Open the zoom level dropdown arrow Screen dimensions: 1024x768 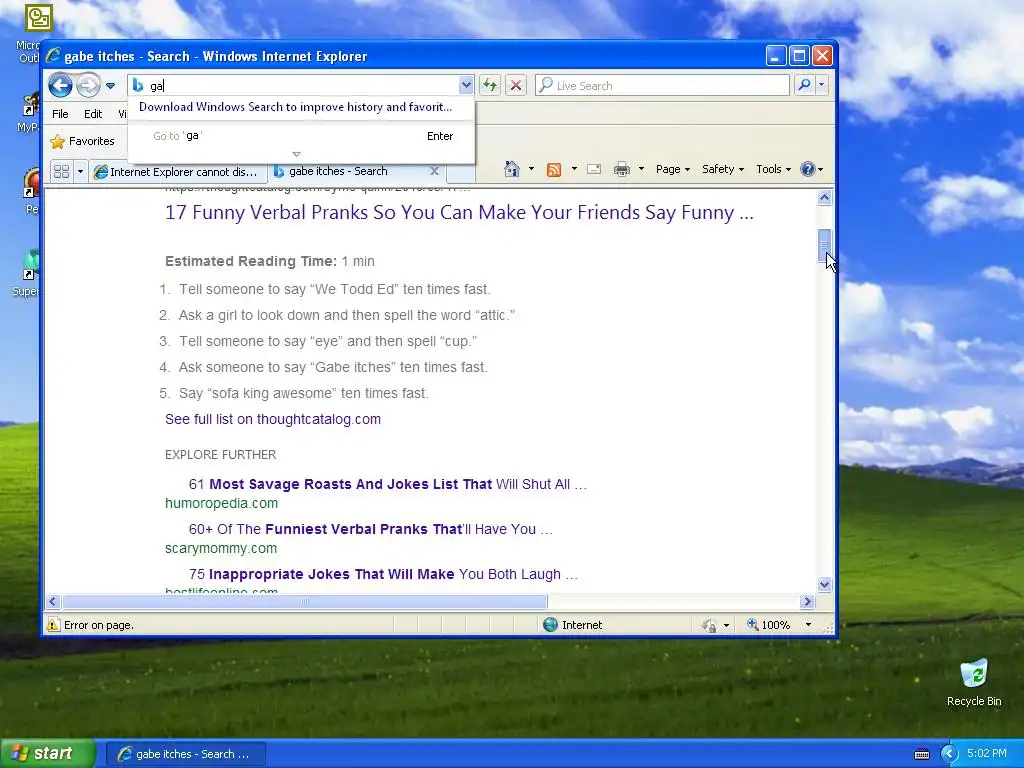[x=808, y=625]
